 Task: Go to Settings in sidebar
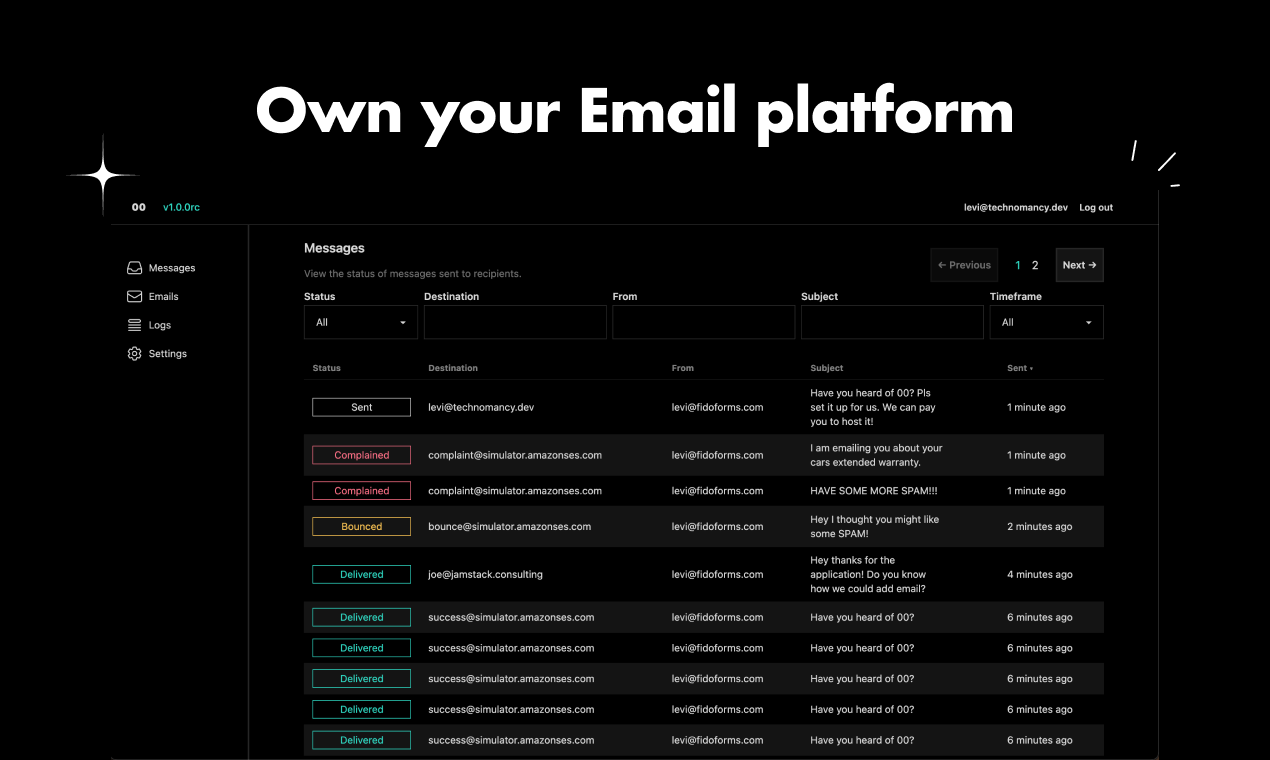tap(168, 354)
